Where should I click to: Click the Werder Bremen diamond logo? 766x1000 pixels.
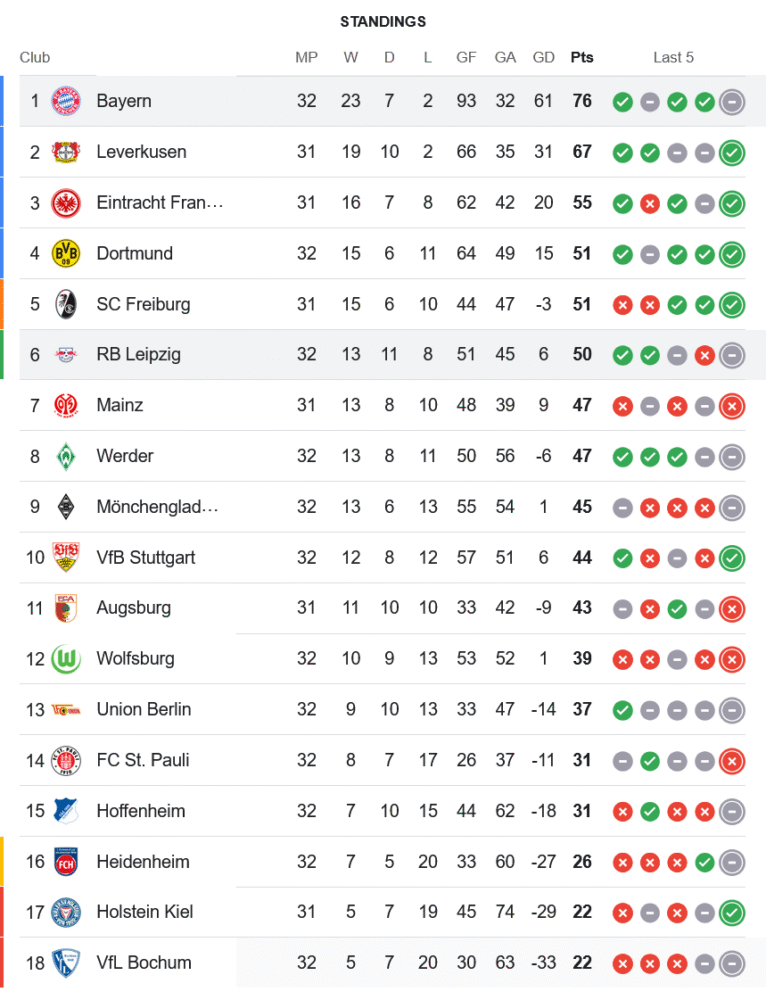65,456
